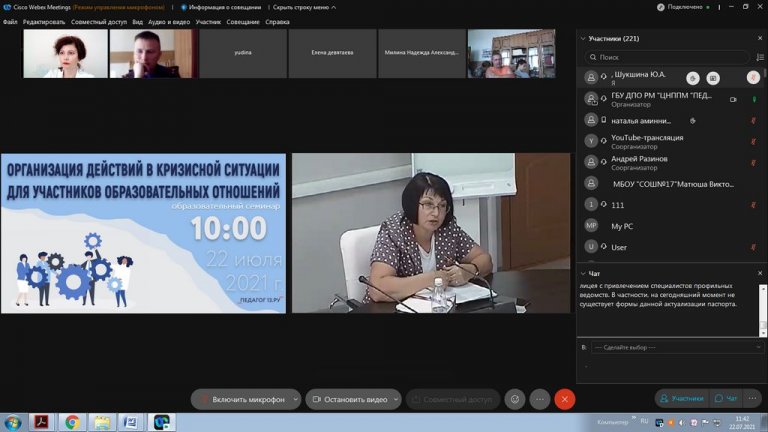The width and height of the screenshot is (768, 432).
Task: Open the Участник menu
Action: point(208,22)
